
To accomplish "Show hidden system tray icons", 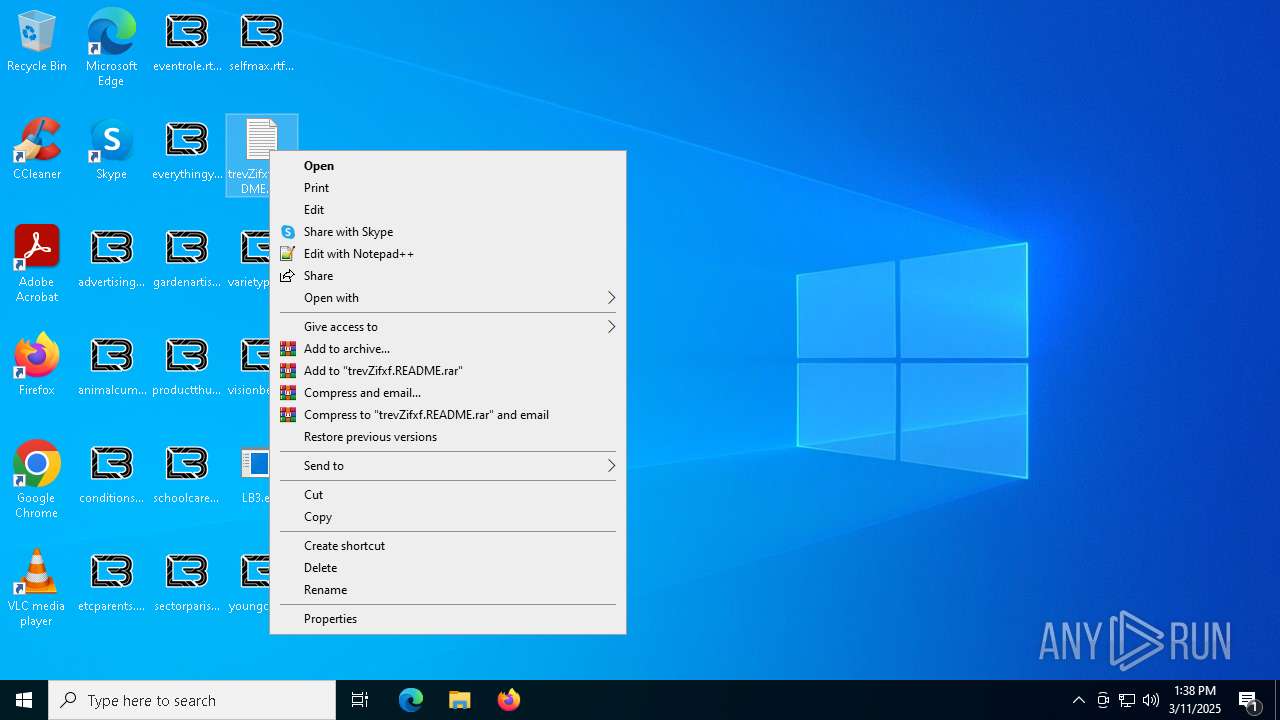I will coord(1079,700).
